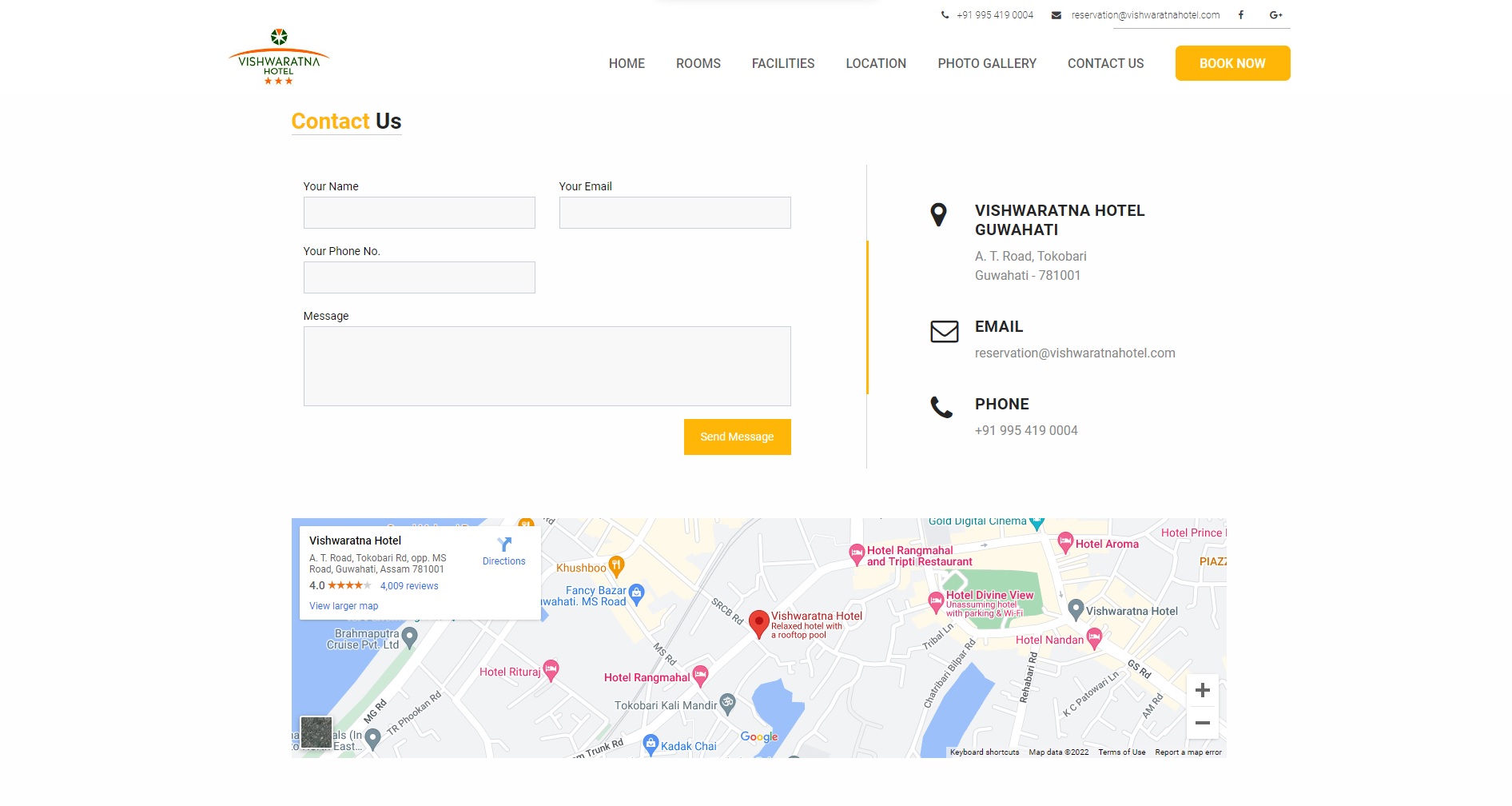Screen dimensions: 1512x806
Task: Select the Fancy Bazar shopping map pin
Action: (637, 594)
